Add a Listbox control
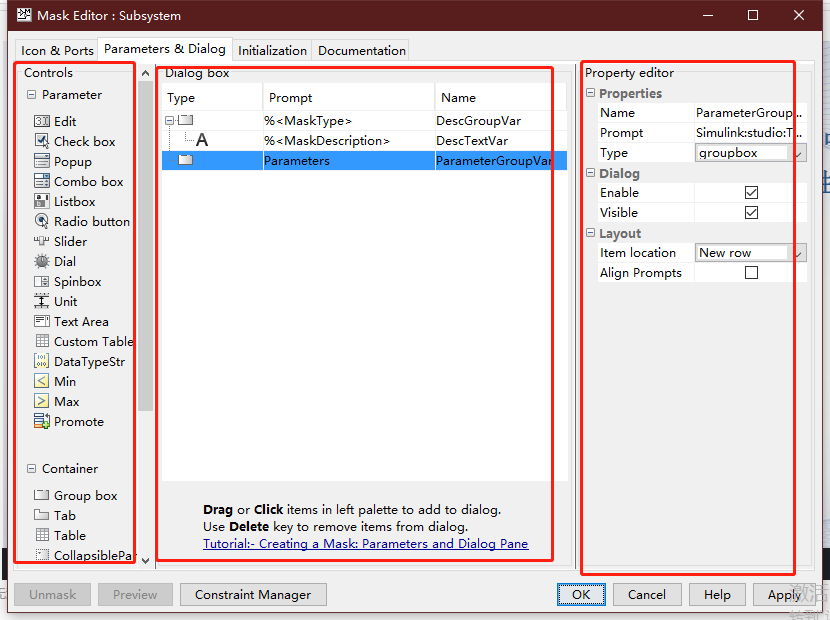Screen dimensions: 830x620 pyautogui.click(x=65, y=202)
